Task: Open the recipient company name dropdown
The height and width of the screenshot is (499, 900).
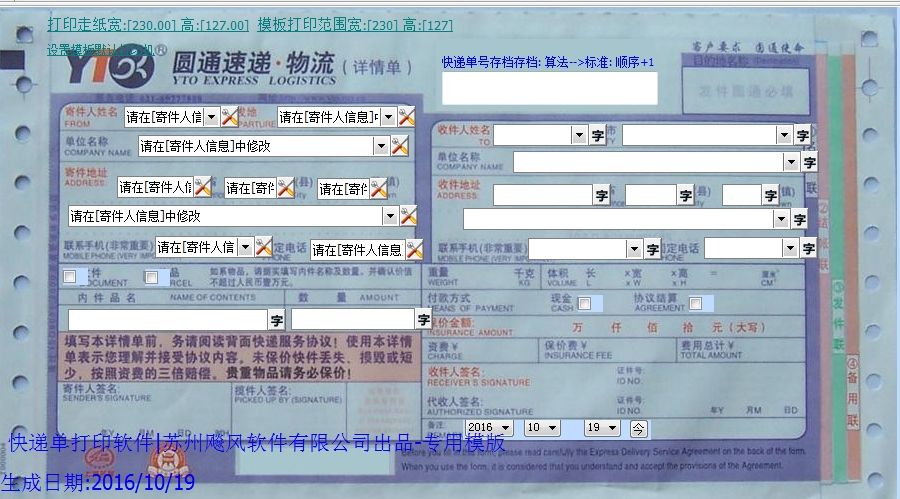Action: (791, 163)
